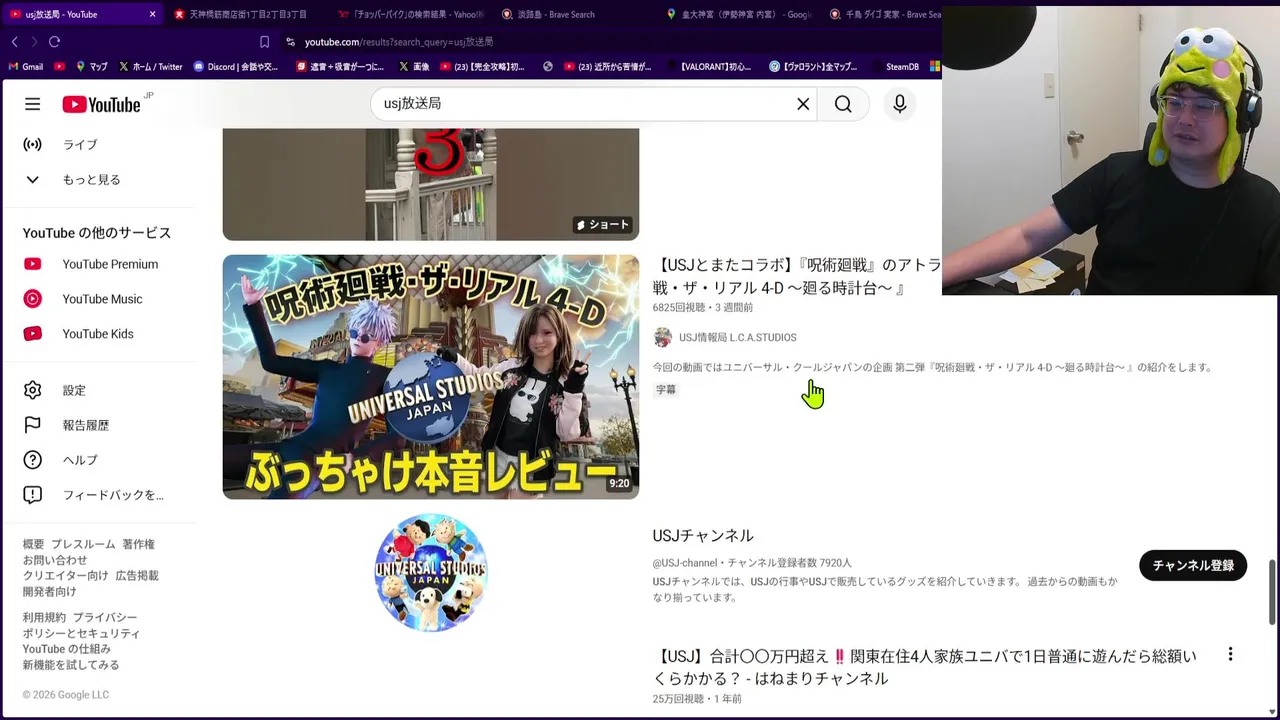Open 概要 footer link
Image resolution: width=1280 pixels, height=720 pixels.
click(34, 544)
